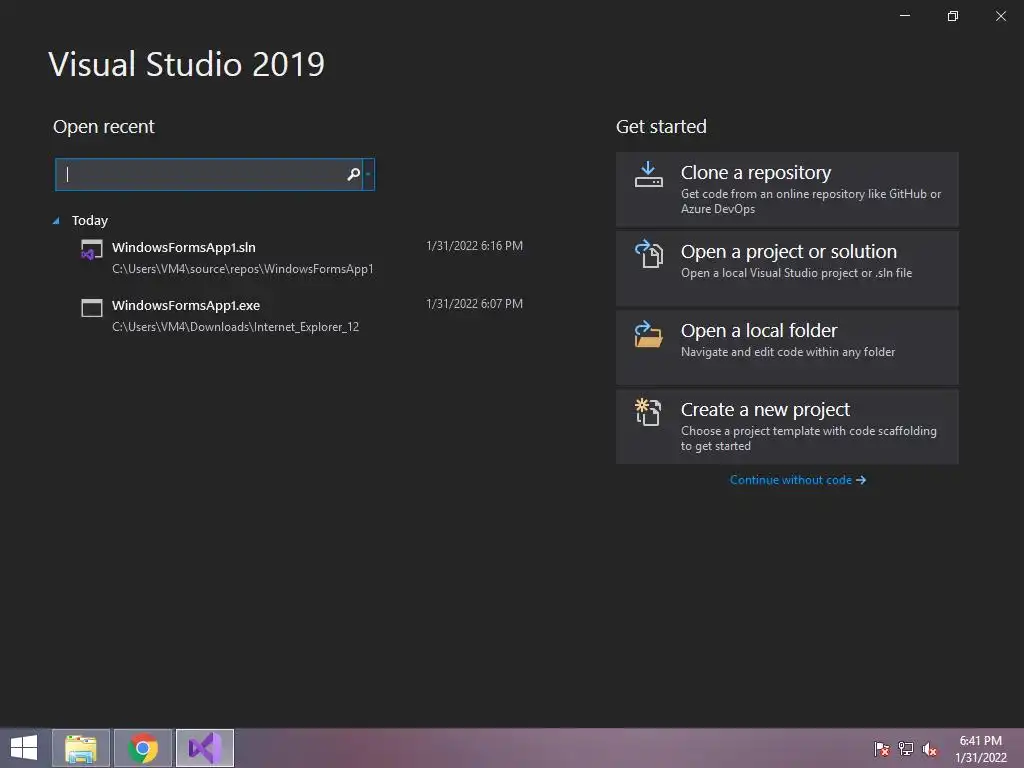Close the Visual Studio 2019 window
Image resolution: width=1024 pixels, height=768 pixels.
pyautogui.click(x=1001, y=16)
